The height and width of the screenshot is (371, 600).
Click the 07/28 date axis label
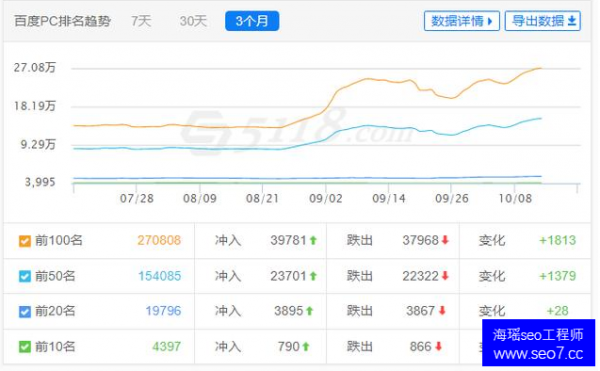pyautogui.click(x=137, y=198)
